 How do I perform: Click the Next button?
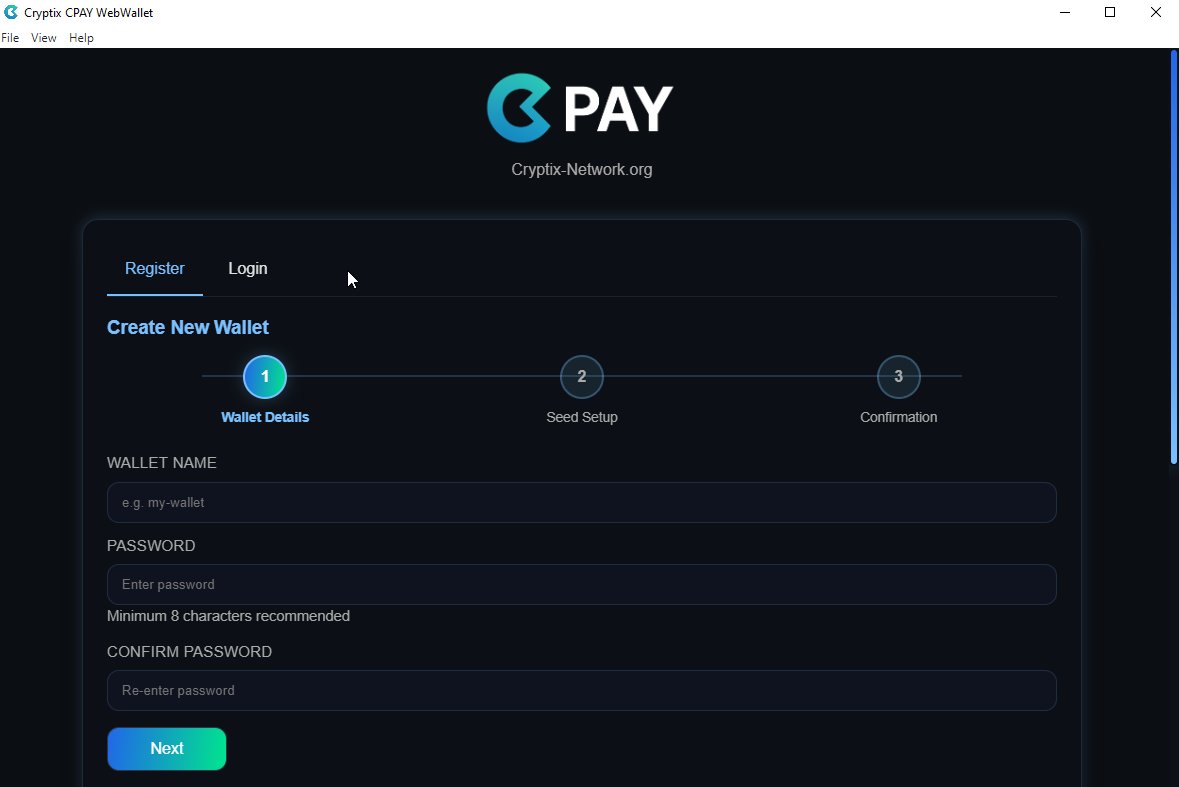167,749
